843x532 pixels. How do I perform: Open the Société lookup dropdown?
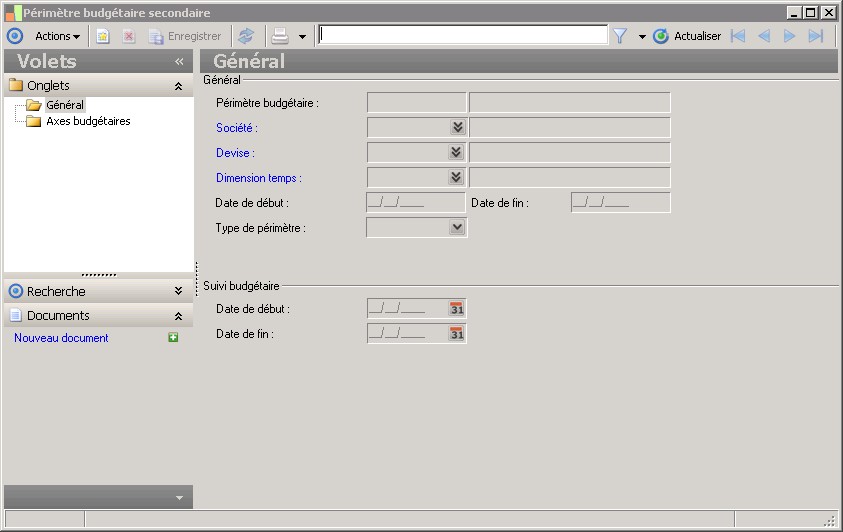tap(458, 127)
